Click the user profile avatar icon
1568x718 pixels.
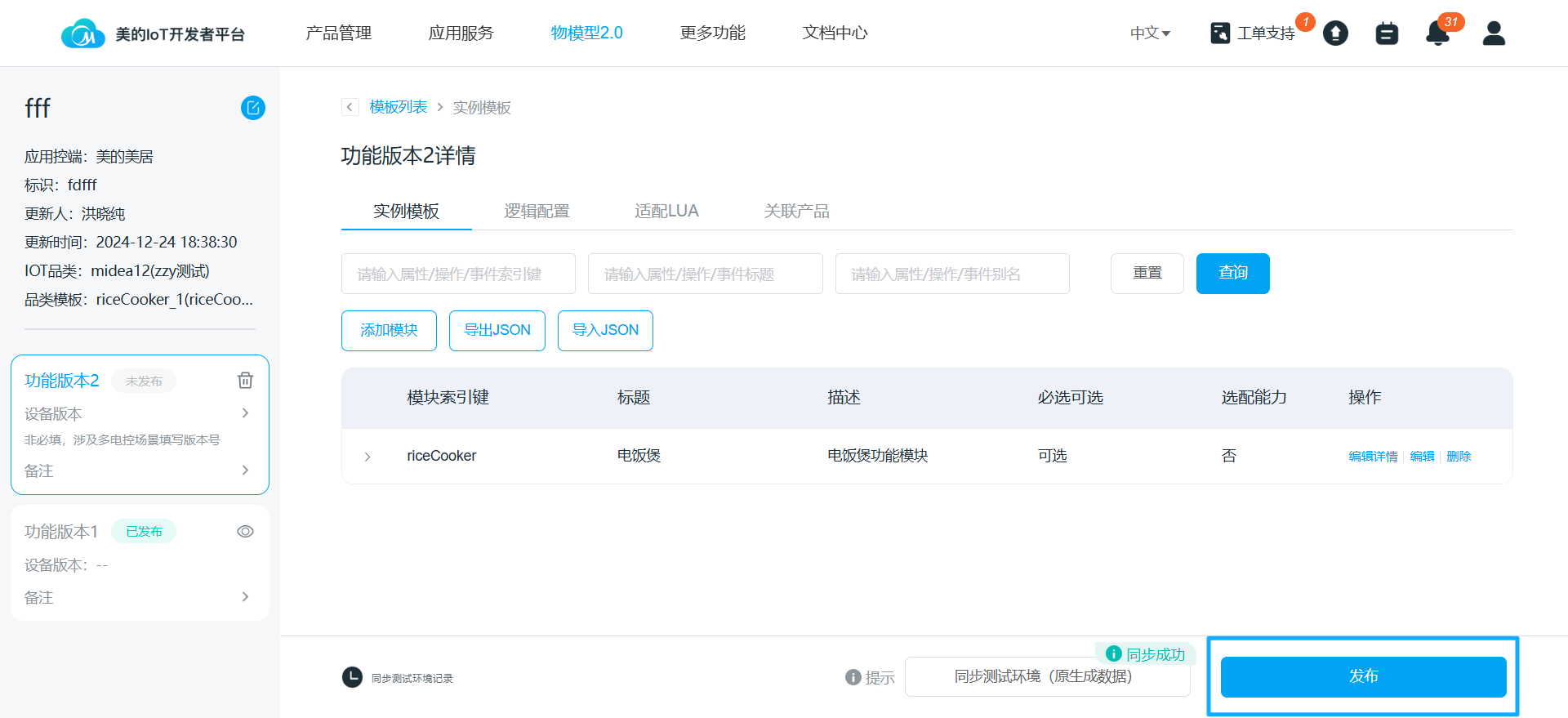pyautogui.click(x=1494, y=33)
